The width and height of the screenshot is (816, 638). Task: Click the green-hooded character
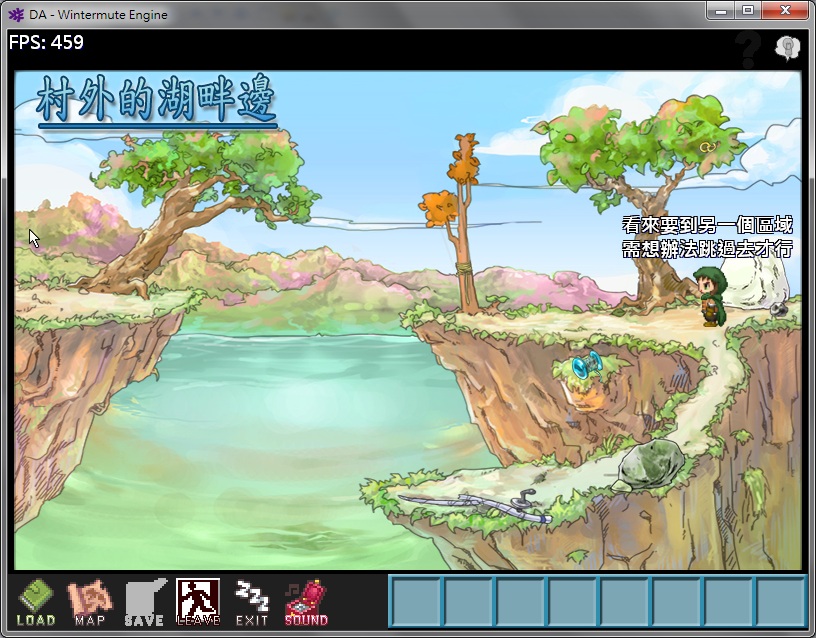(710, 296)
